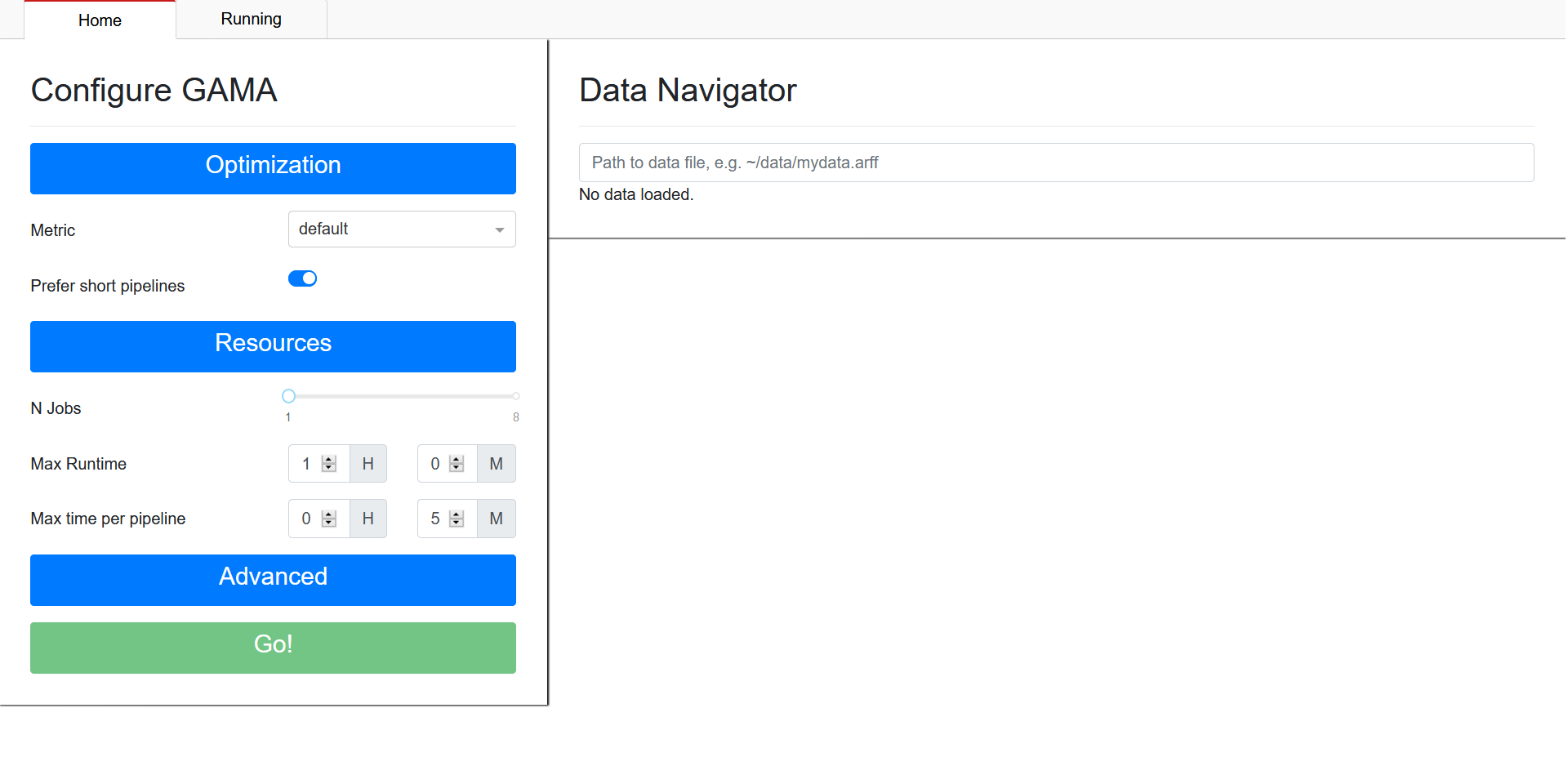This screenshot has height=766, width=1568.
Task: Click the N Jobs label
Action: point(56,408)
